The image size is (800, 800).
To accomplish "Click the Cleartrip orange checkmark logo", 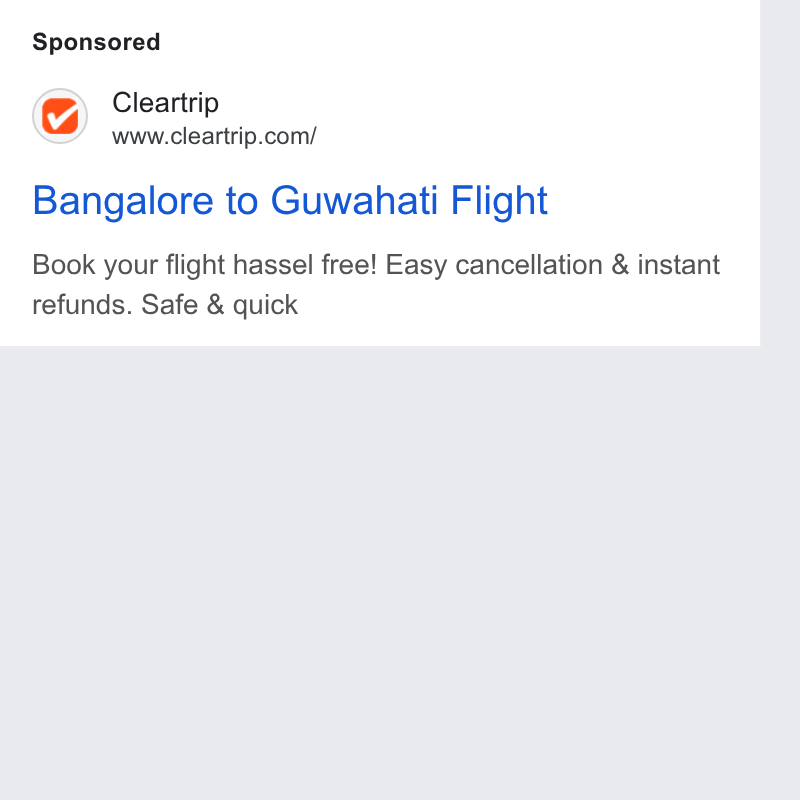I will pyautogui.click(x=60, y=116).
